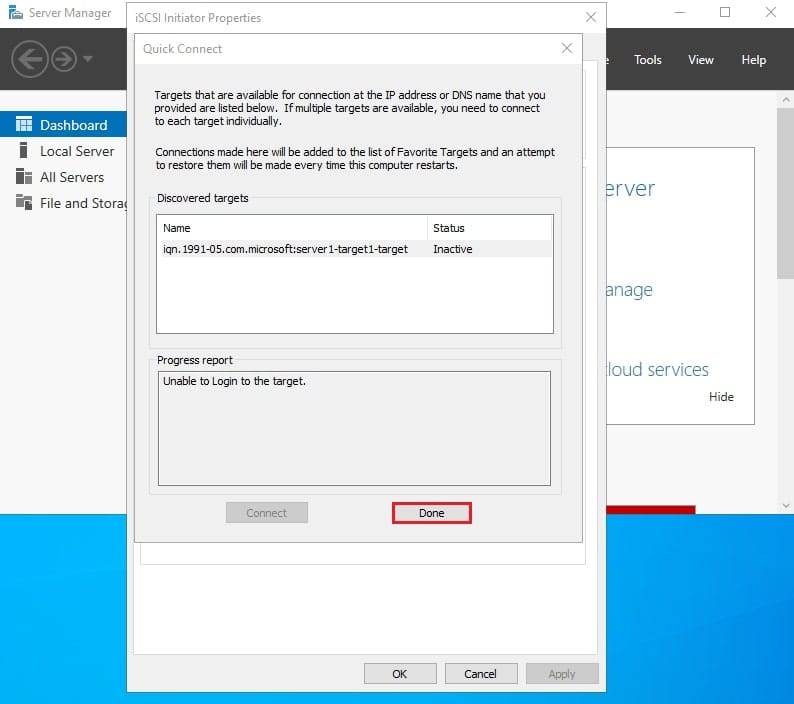Close the Quick Connect dialog
This screenshot has width=794, height=704.
coord(567,48)
